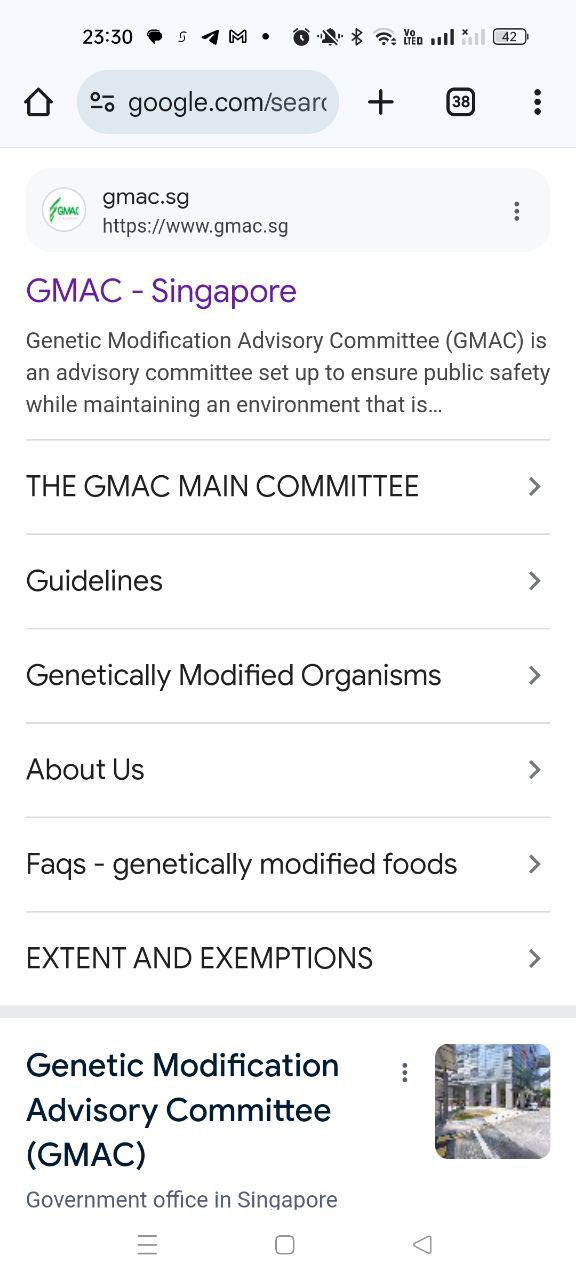The height and width of the screenshot is (1280, 576).
Task: Open Genetically Modified Organisms sitelink
Action: (x=288, y=676)
